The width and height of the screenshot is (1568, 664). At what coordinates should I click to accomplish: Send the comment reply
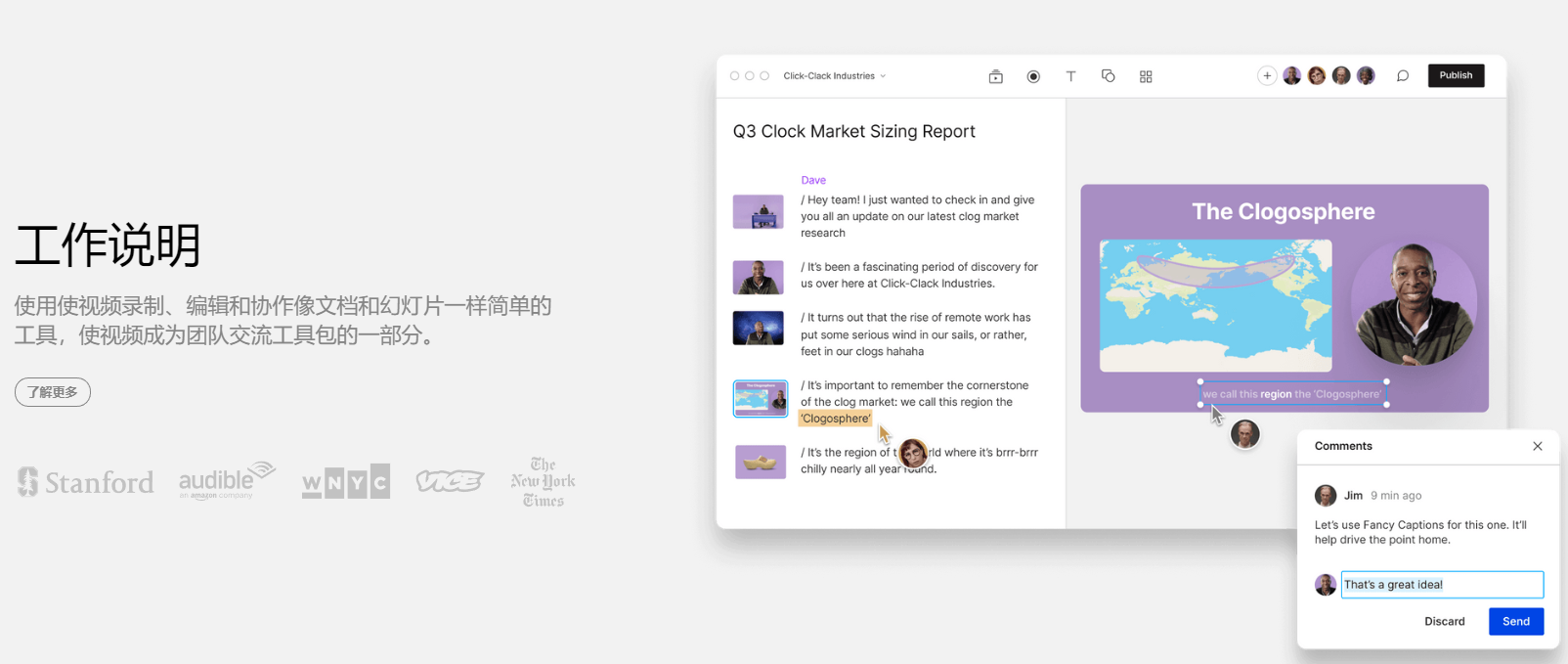1515,621
